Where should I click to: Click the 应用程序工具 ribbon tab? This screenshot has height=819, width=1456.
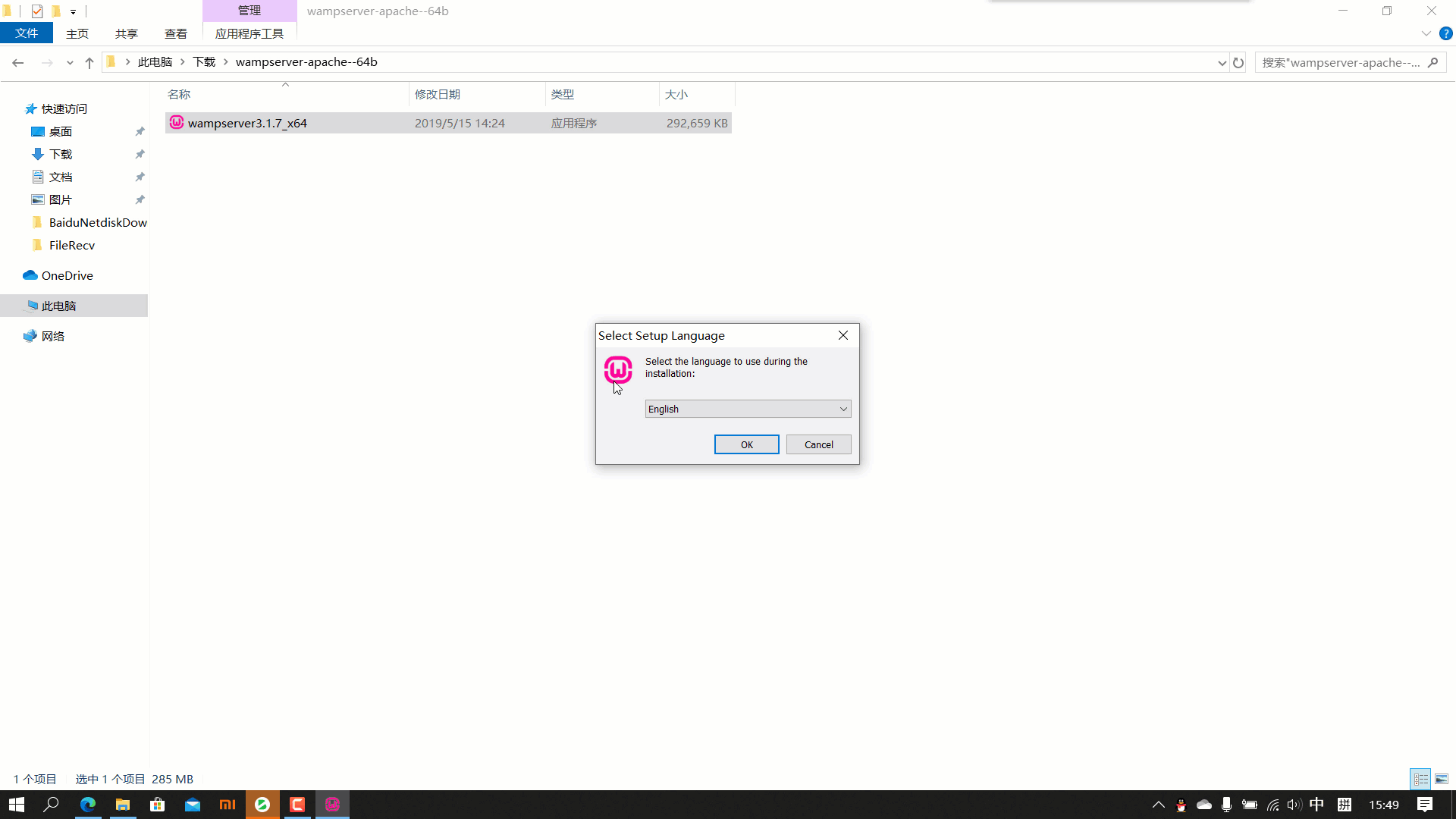pos(249,33)
